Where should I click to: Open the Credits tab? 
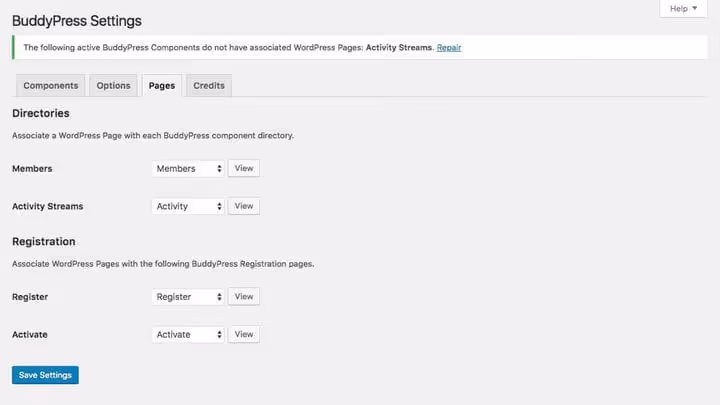(x=209, y=85)
